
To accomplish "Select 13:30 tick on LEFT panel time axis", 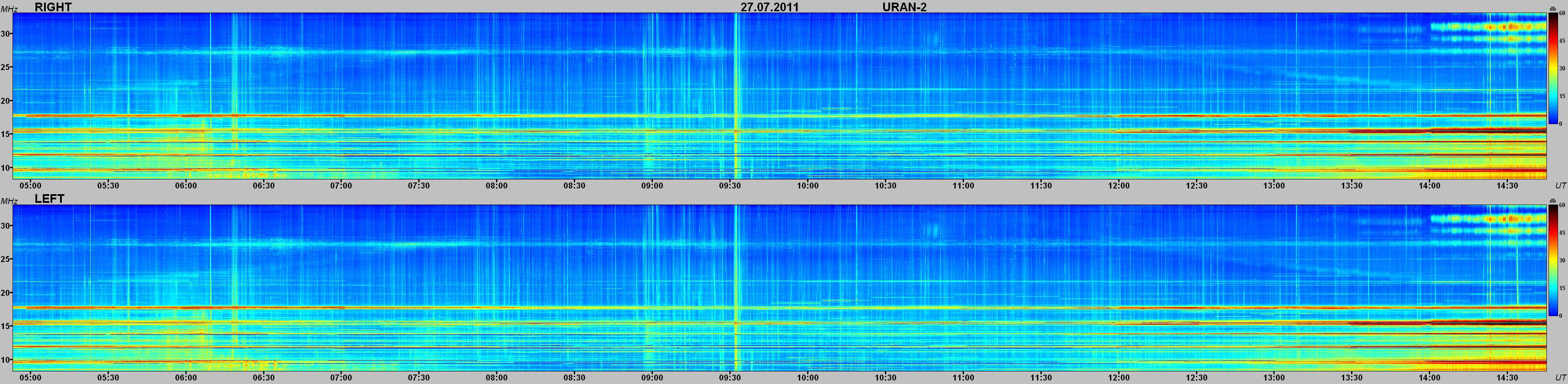I will tap(1351, 377).
